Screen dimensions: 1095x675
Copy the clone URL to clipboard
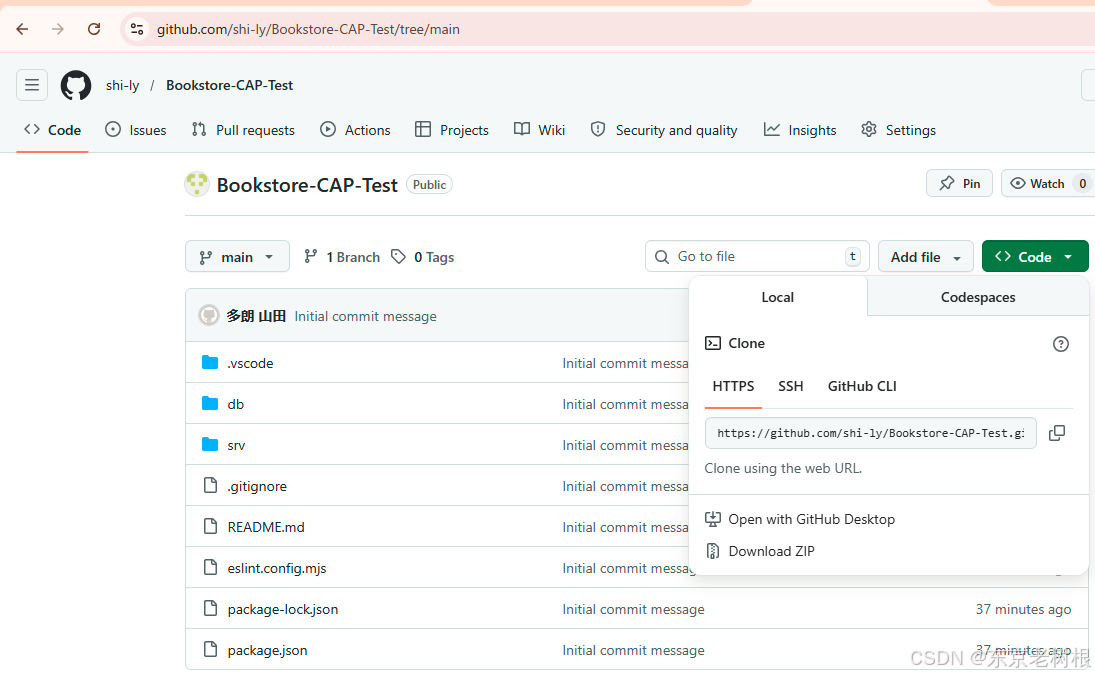(1057, 433)
